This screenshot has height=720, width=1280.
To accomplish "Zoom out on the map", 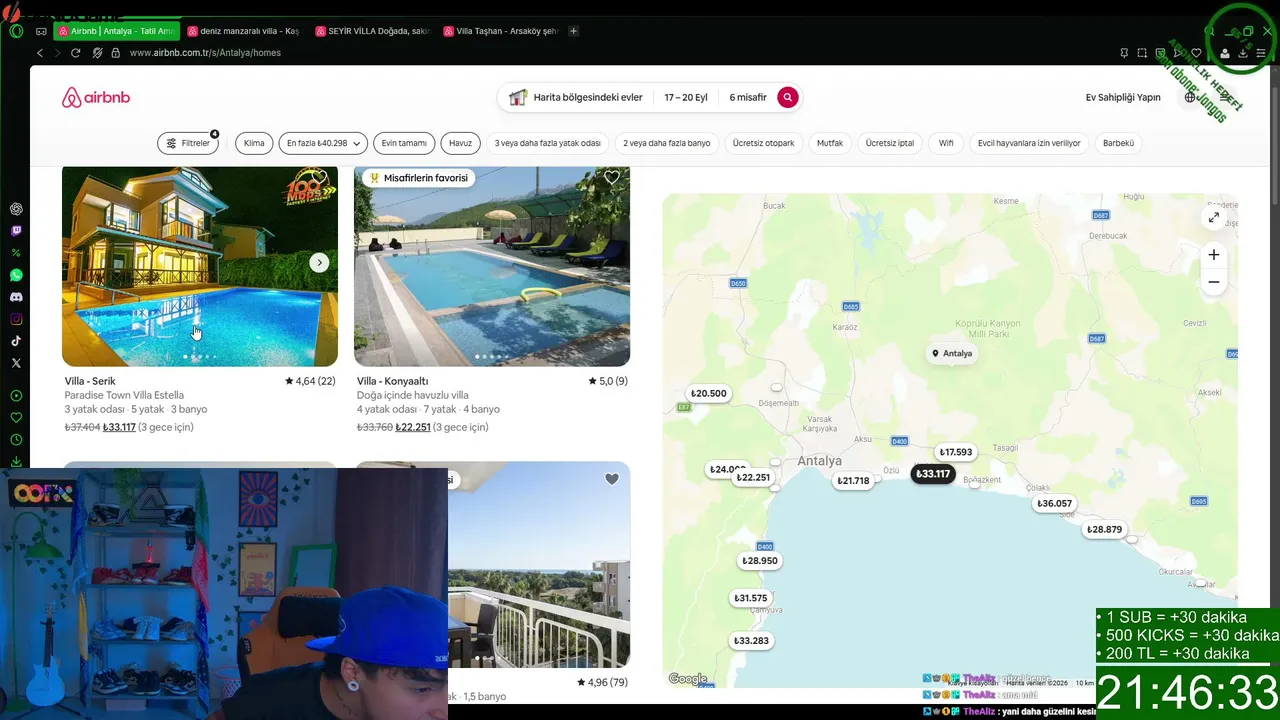I will click(1213, 282).
